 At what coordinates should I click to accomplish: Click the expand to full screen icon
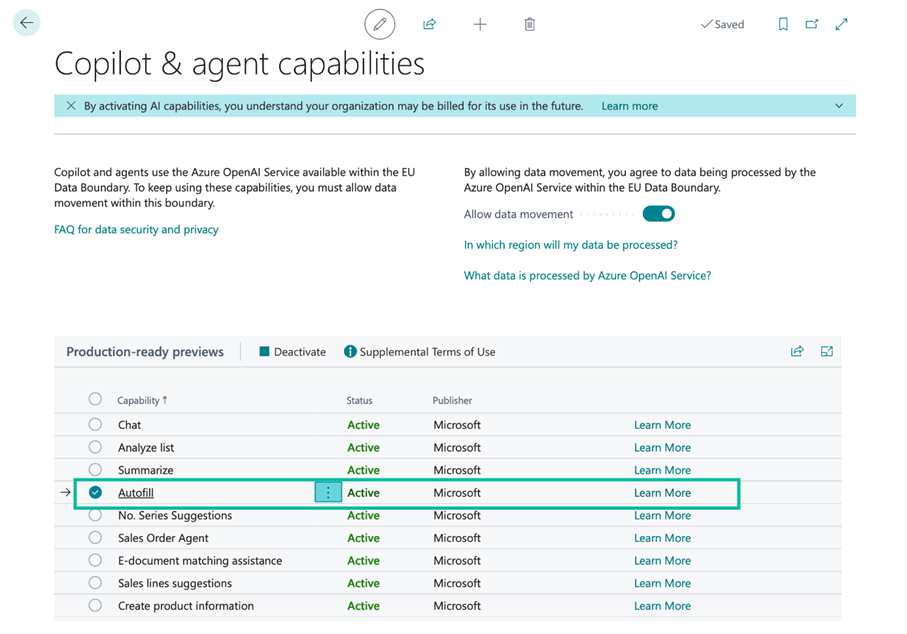841,24
